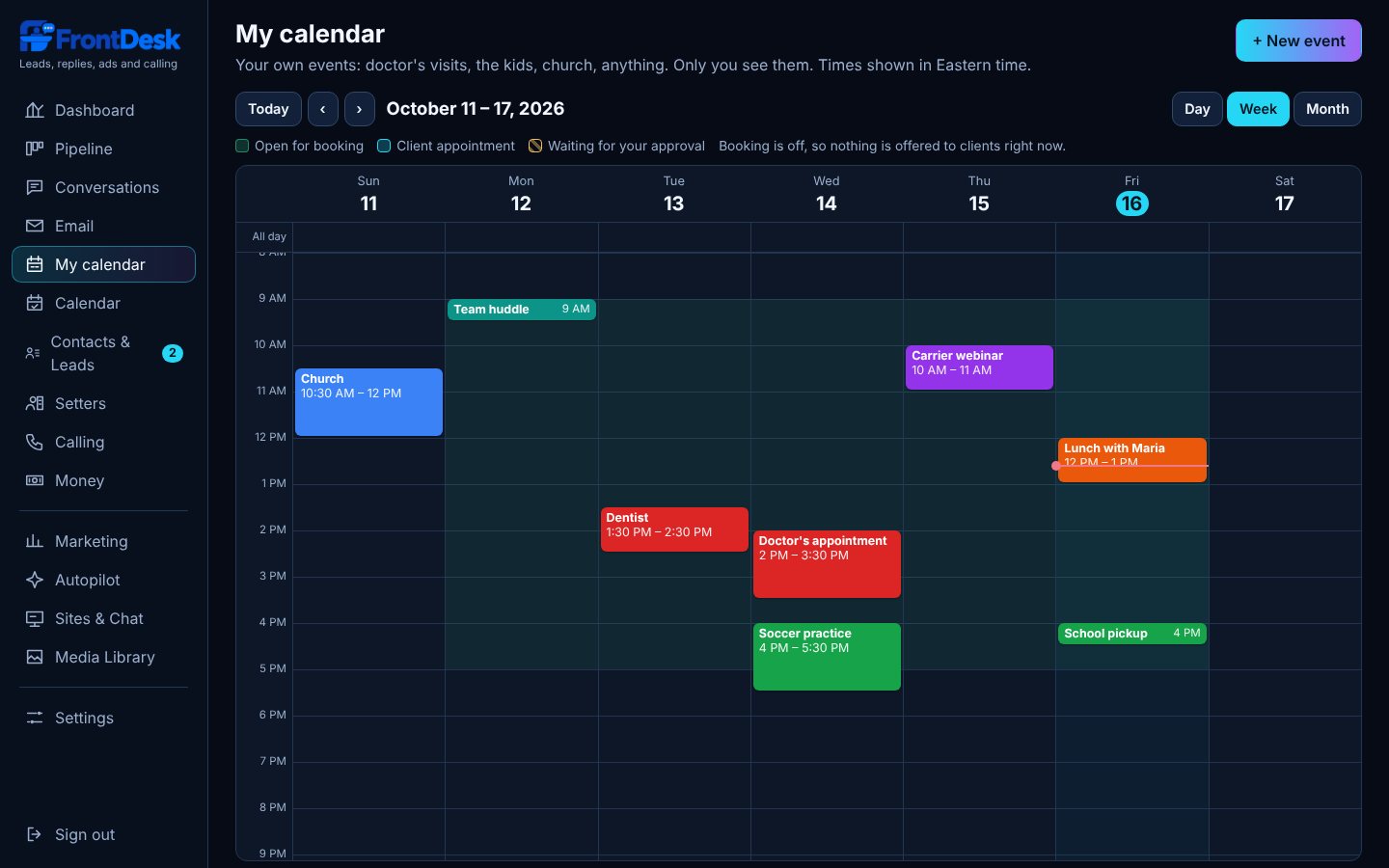1389x868 pixels.
Task: Click the All day row label
Action: (269, 236)
